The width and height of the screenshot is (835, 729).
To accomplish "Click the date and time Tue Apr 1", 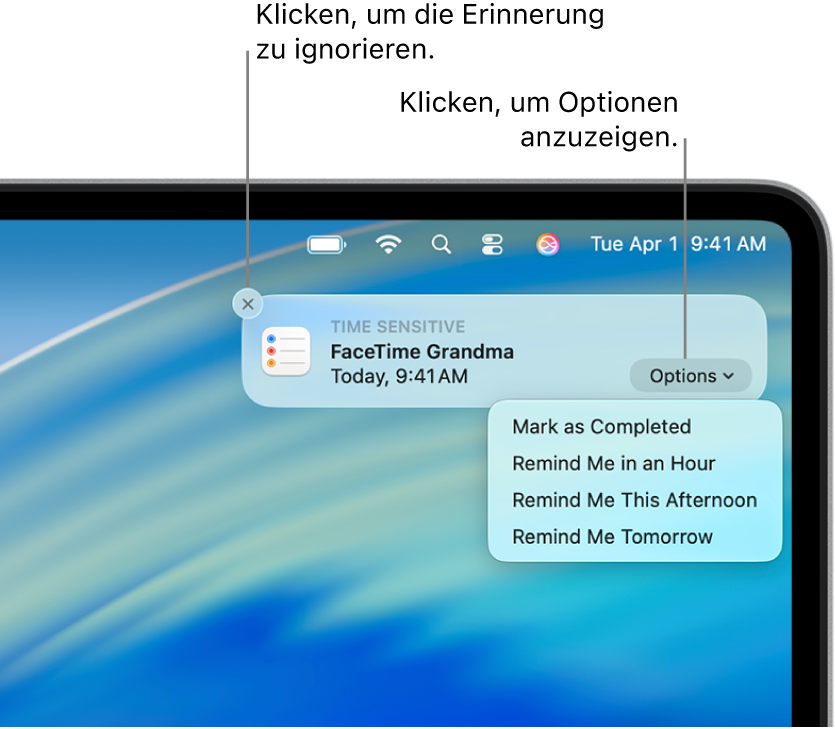I will 678,244.
